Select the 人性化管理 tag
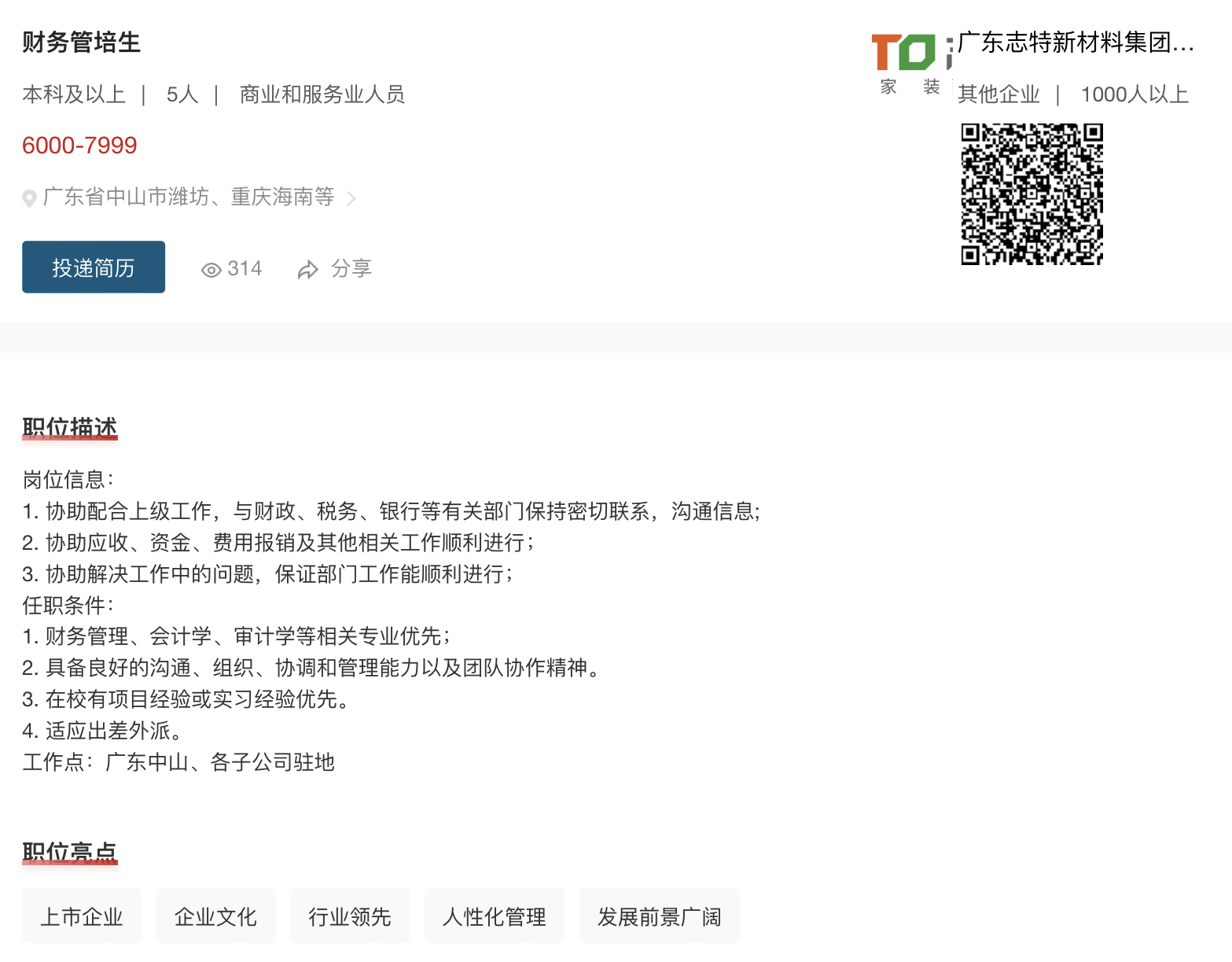The height and width of the screenshot is (962, 1232). click(495, 916)
